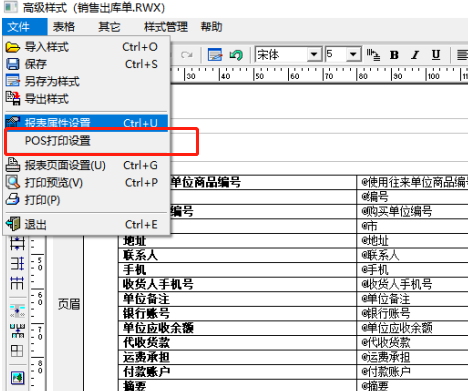Image resolution: width=468 pixels, height=391 pixels.
Task: Click the magnifier icon beside 打印预览
Action: [x=13, y=182]
